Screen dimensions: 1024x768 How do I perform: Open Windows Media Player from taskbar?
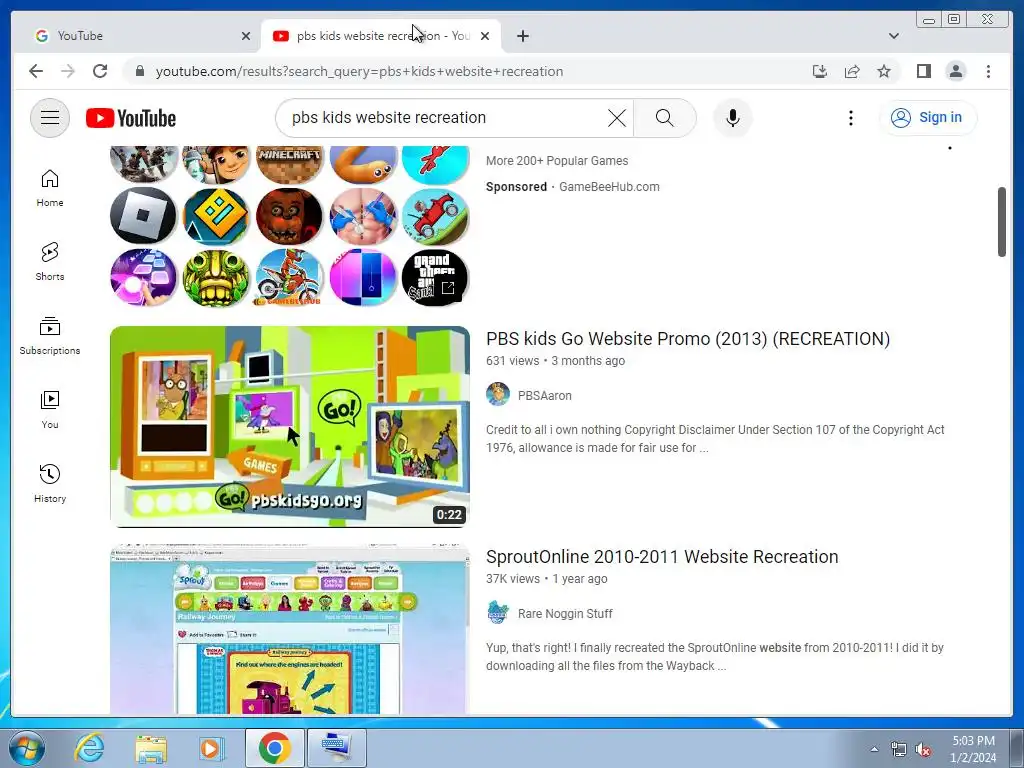(212, 748)
